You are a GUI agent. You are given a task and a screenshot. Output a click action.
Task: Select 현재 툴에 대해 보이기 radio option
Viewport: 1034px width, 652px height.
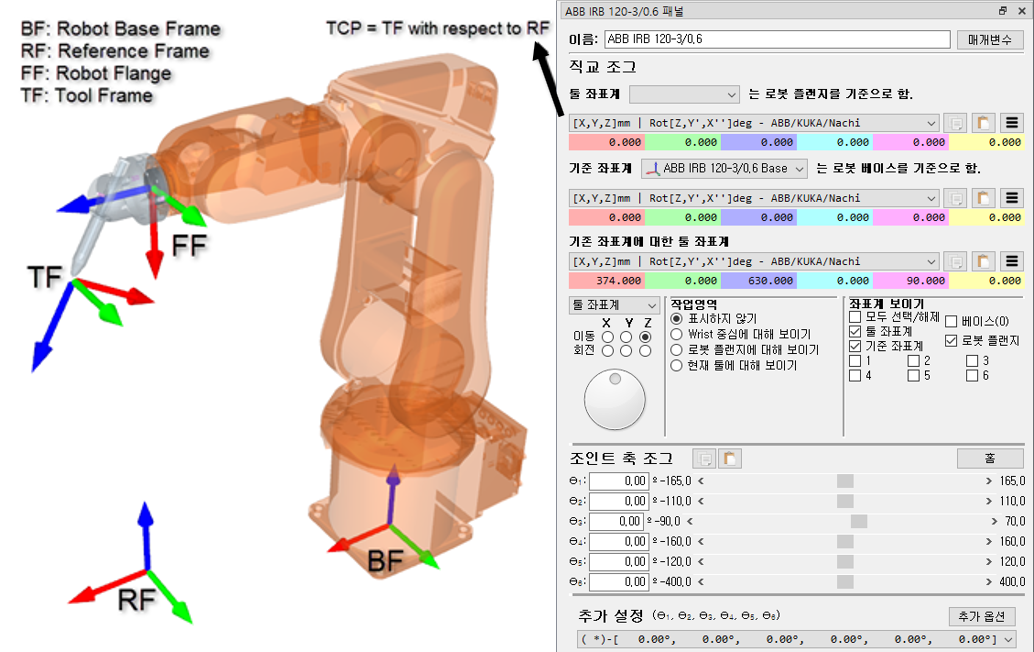tap(677, 365)
